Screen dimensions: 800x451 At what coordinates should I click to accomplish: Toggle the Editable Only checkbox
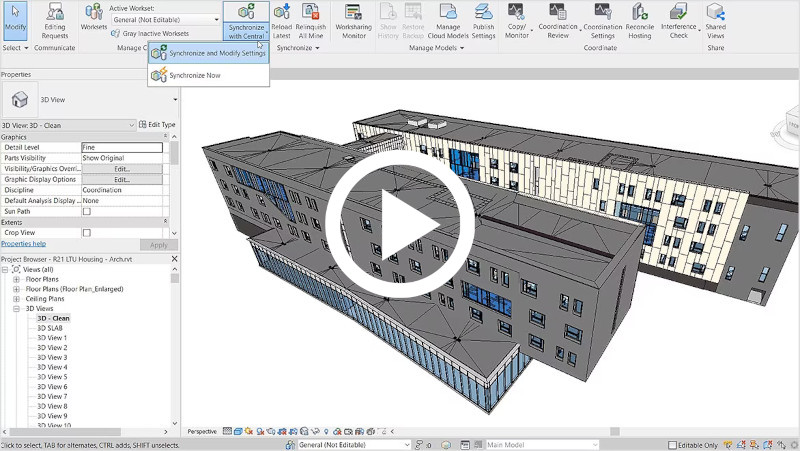pyautogui.click(x=672, y=445)
